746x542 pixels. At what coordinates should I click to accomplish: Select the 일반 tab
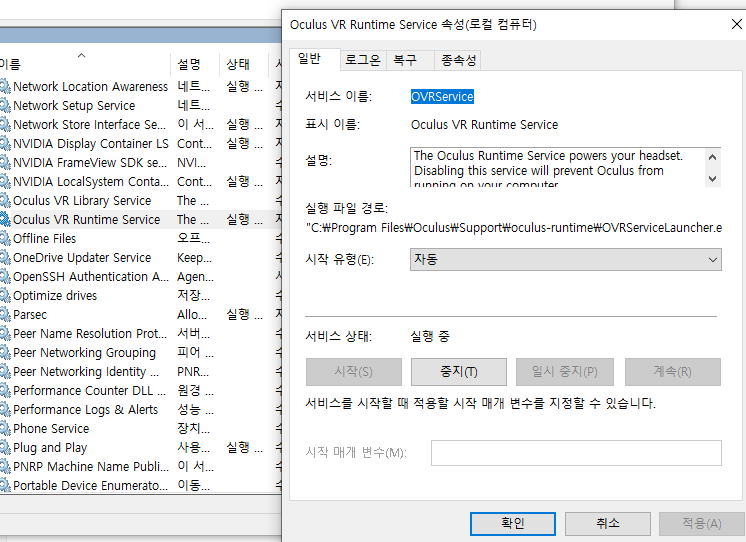314,59
